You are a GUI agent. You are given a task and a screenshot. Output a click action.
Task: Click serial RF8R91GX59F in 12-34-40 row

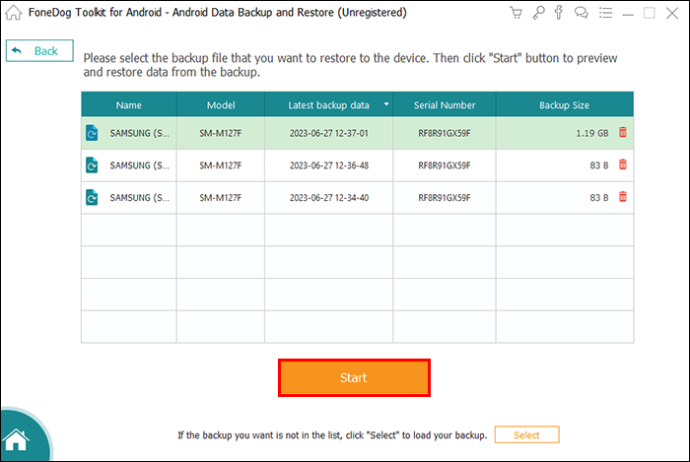[x=444, y=198]
